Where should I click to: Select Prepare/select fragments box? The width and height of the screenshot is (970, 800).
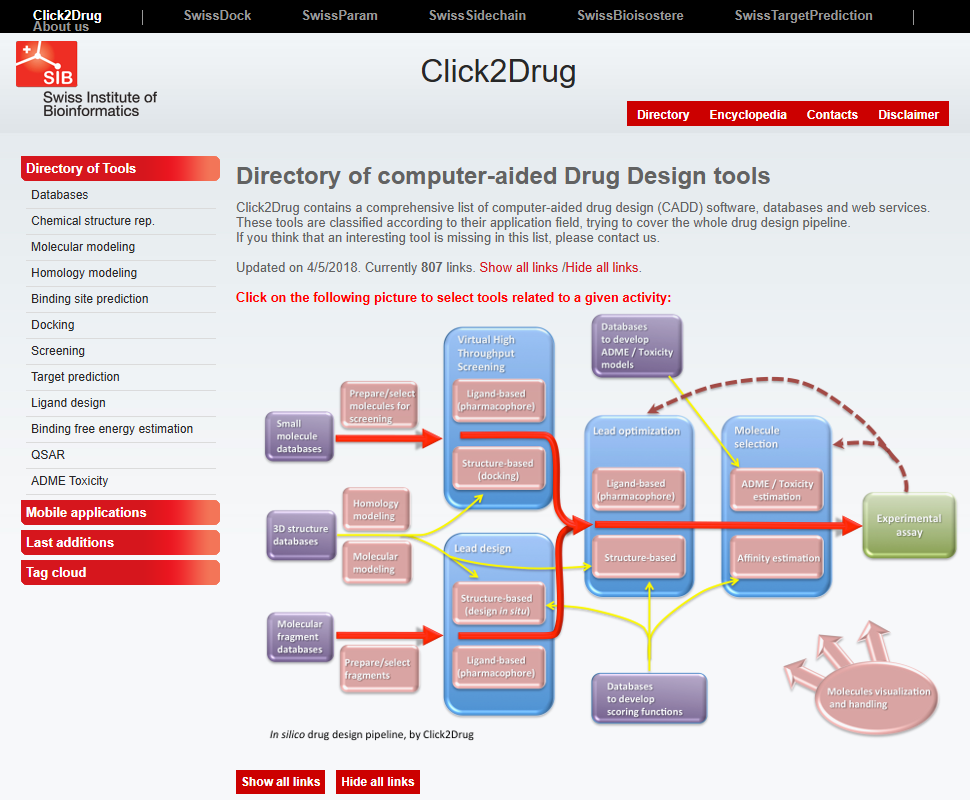(x=379, y=669)
